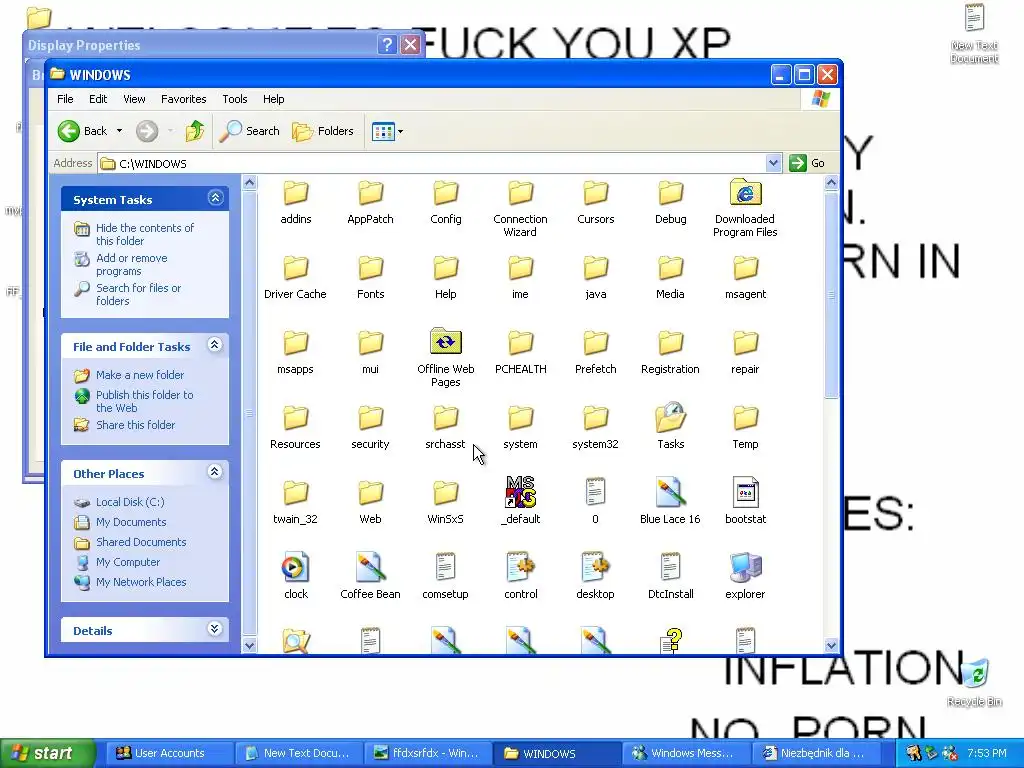The height and width of the screenshot is (768, 1024).
Task: Open the Favorites menu
Action: [x=184, y=99]
